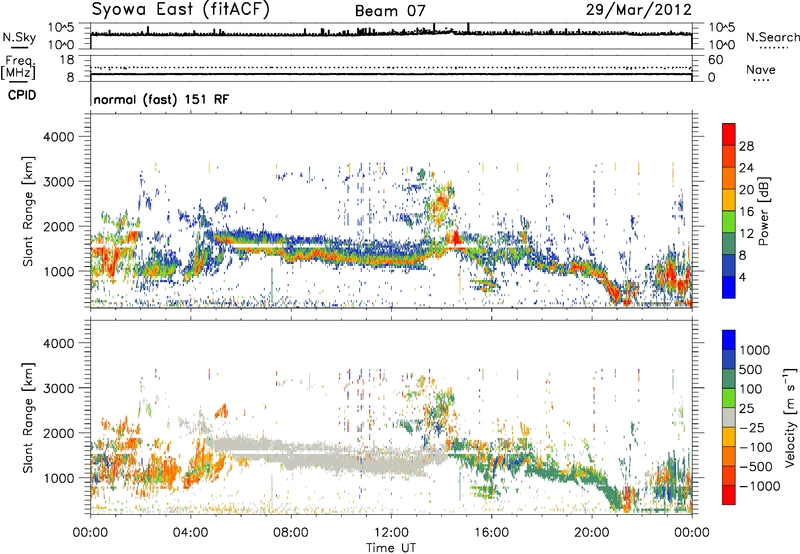Click the '20:00' time axis tick label

pyautogui.click(x=592, y=533)
